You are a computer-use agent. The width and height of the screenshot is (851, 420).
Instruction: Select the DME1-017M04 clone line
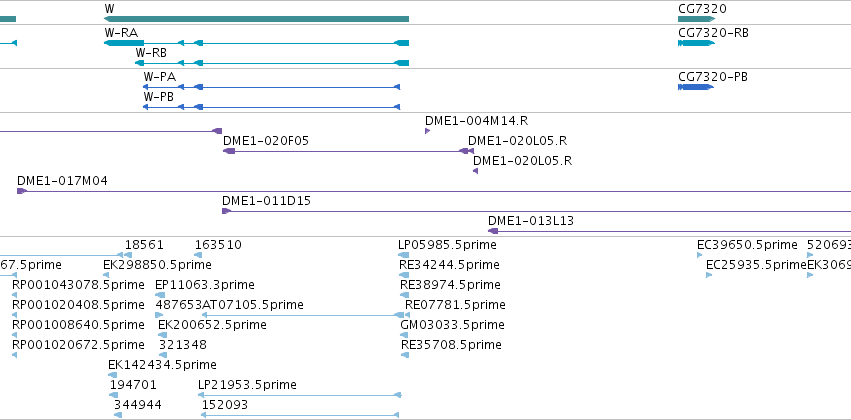[x=434, y=191]
